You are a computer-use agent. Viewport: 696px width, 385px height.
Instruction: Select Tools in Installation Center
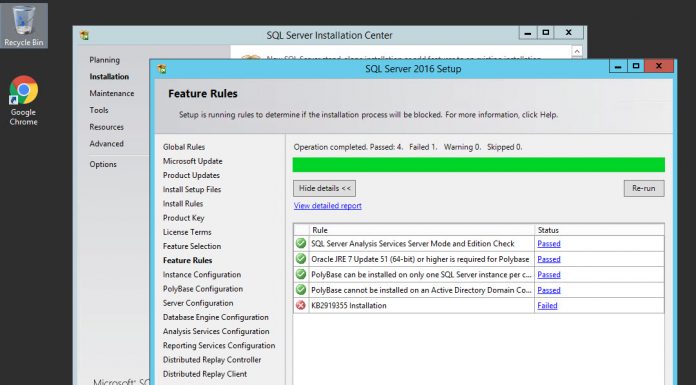tap(99, 110)
